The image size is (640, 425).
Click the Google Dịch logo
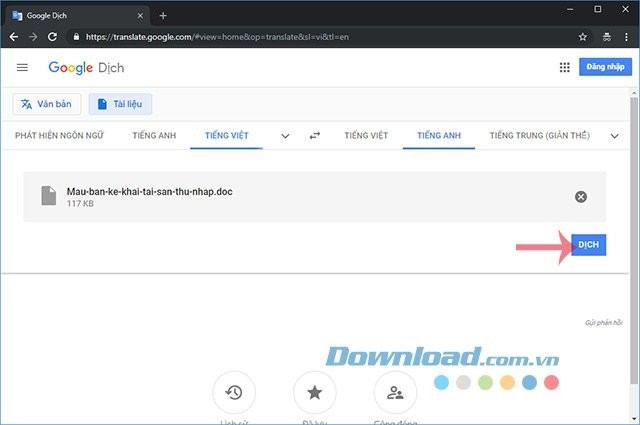(x=86, y=68)
